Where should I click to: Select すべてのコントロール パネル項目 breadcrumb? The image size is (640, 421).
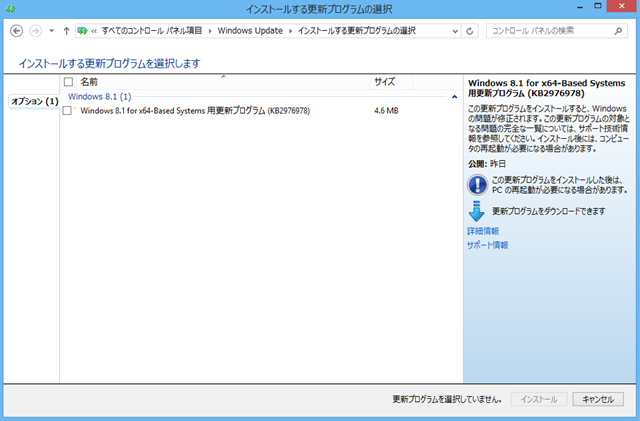click(x=151, y=31)
